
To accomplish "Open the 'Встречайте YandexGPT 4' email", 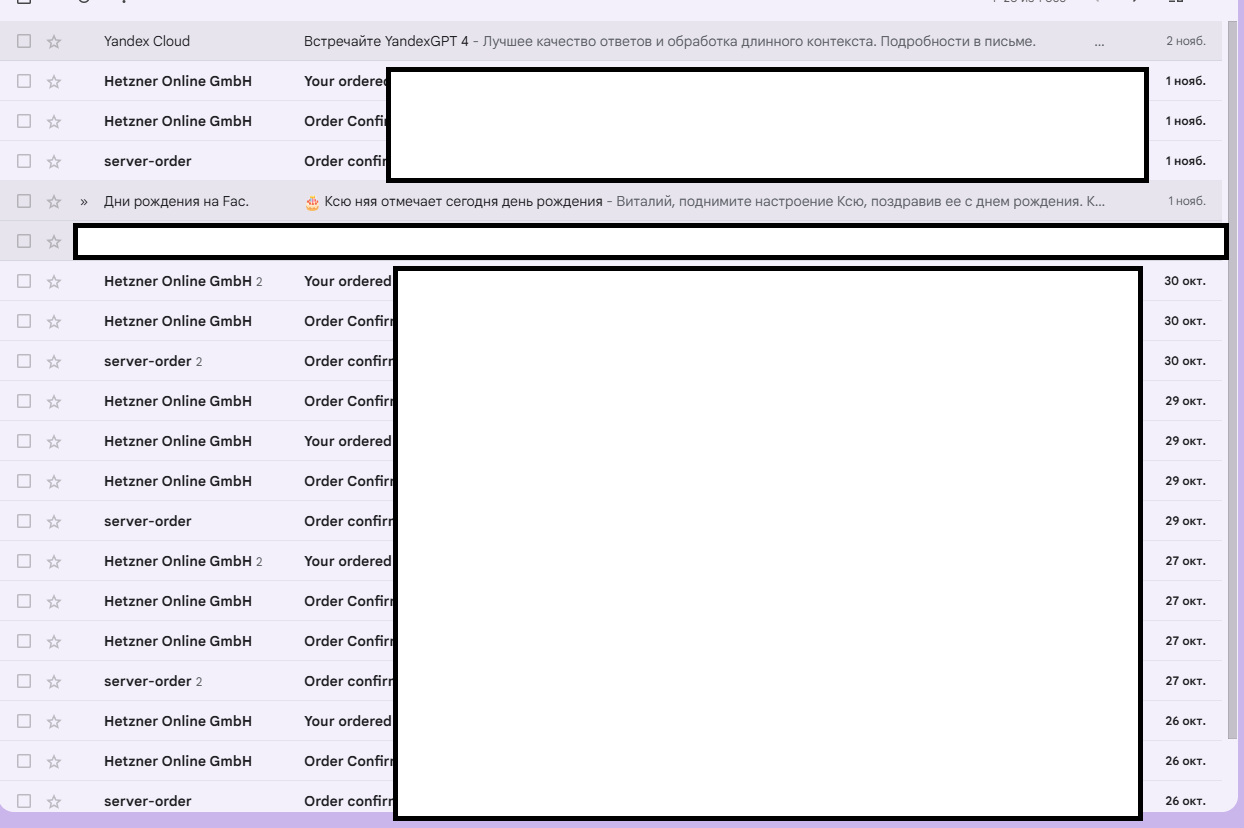I will pyautogui.click(x=386, y=41).
